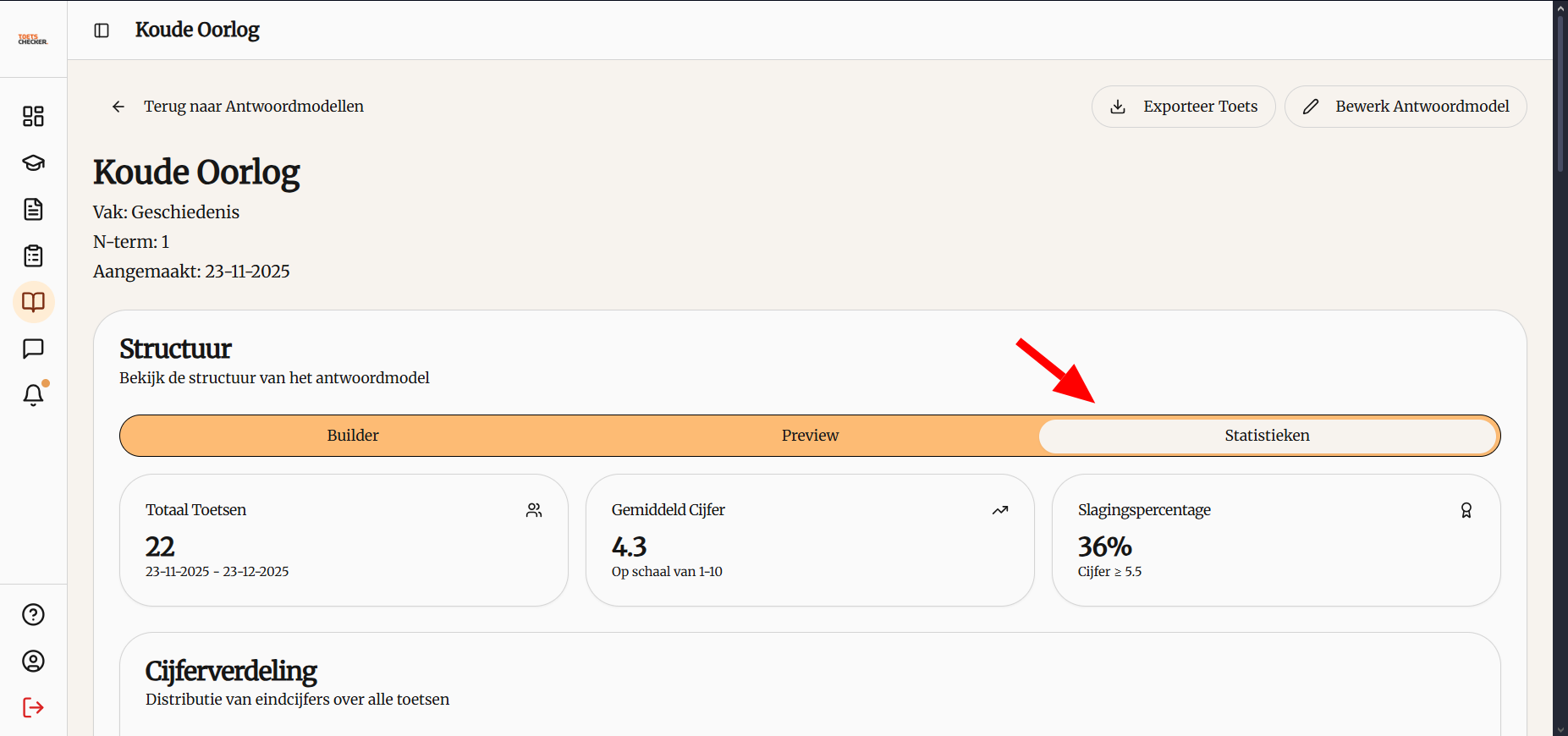Click the Bekijk de structuur description text
This screenshot has height=736, width=1568.
coord(274,378)
